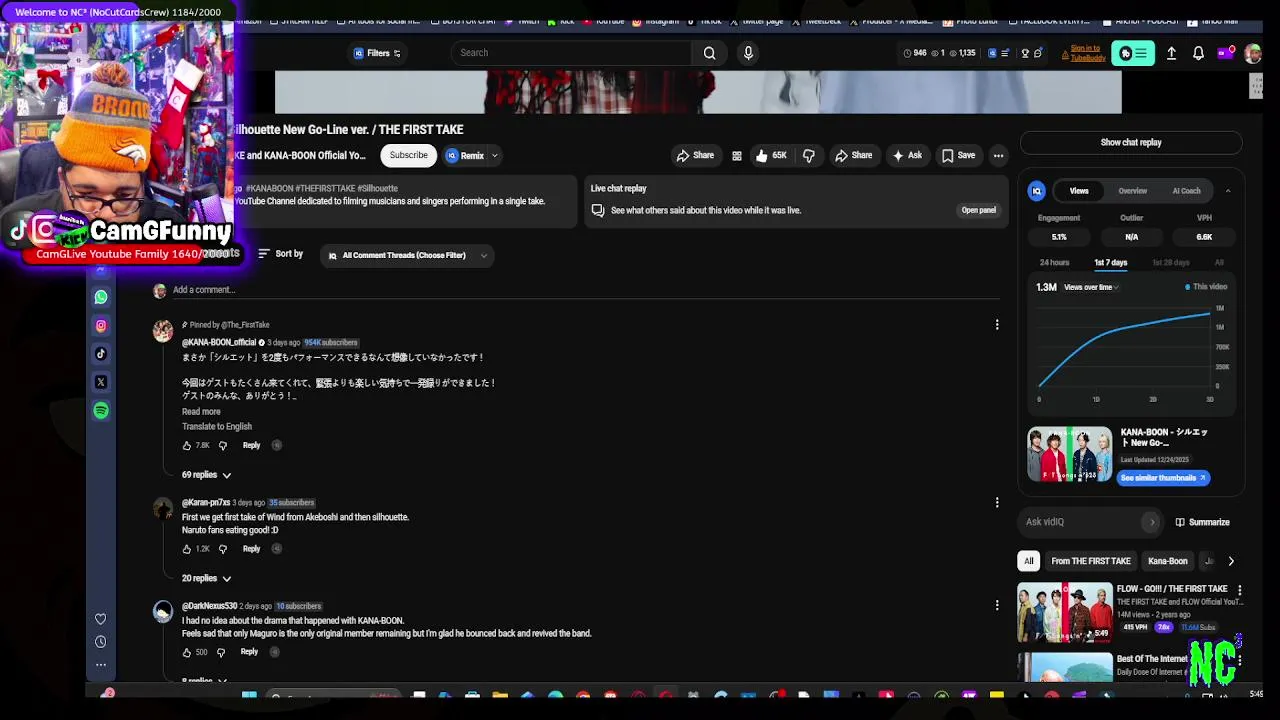Dislike the video with thumbs down
The width and height of the screenshot is (1280, 720).
tap(809, 155)
